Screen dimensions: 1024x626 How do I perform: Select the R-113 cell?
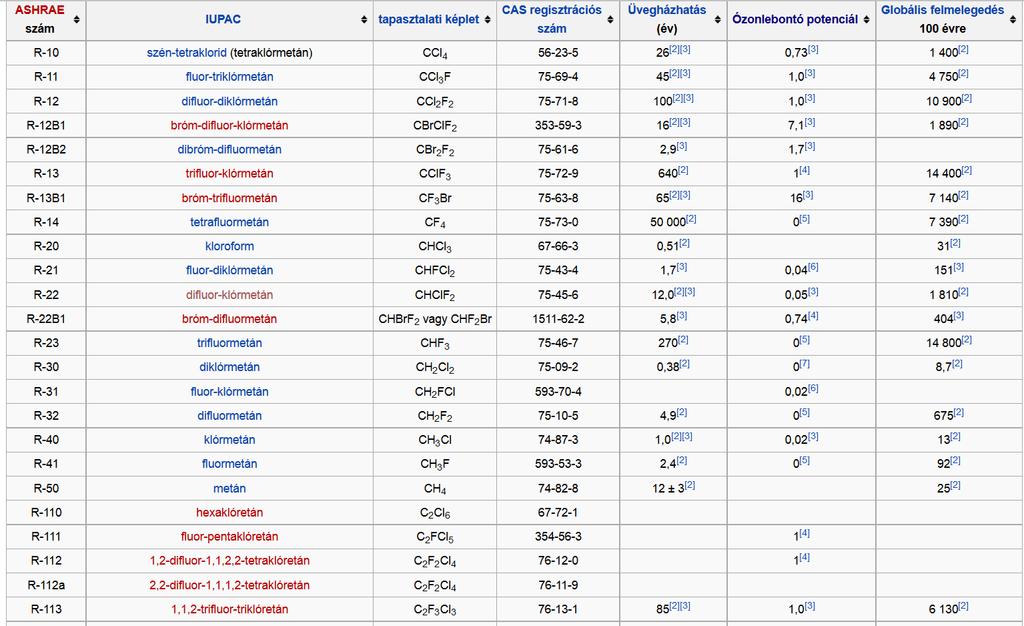[x=46, y=609]
